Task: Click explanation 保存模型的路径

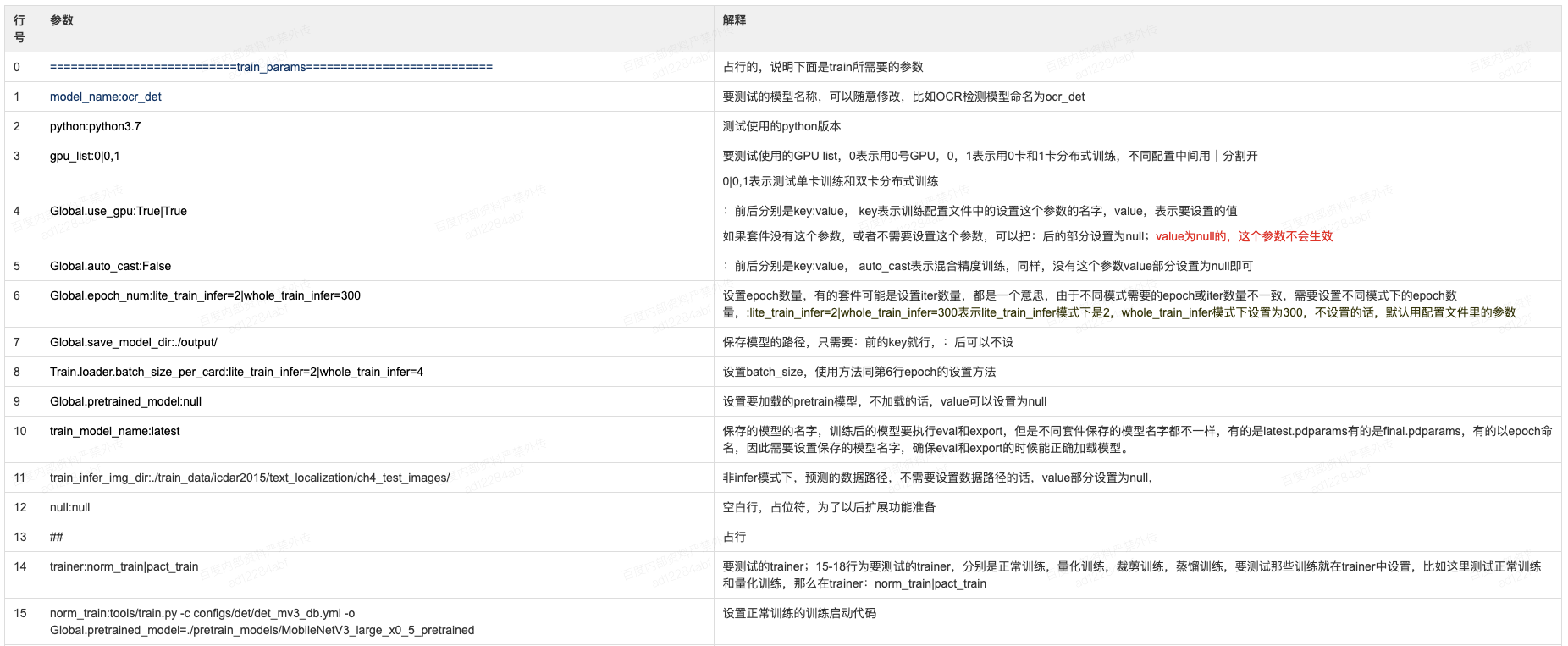Action: tap(868, 342)
